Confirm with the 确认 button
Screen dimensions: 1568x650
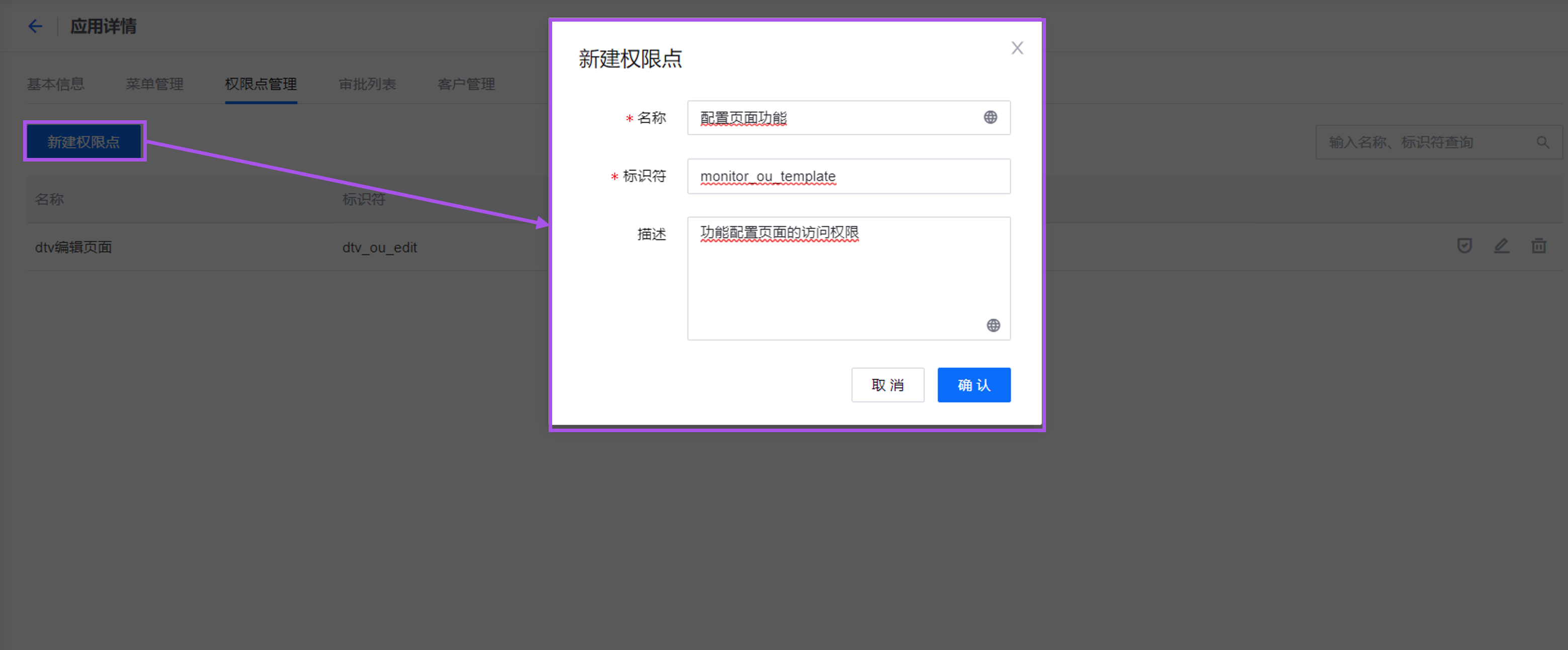[973, 385]
